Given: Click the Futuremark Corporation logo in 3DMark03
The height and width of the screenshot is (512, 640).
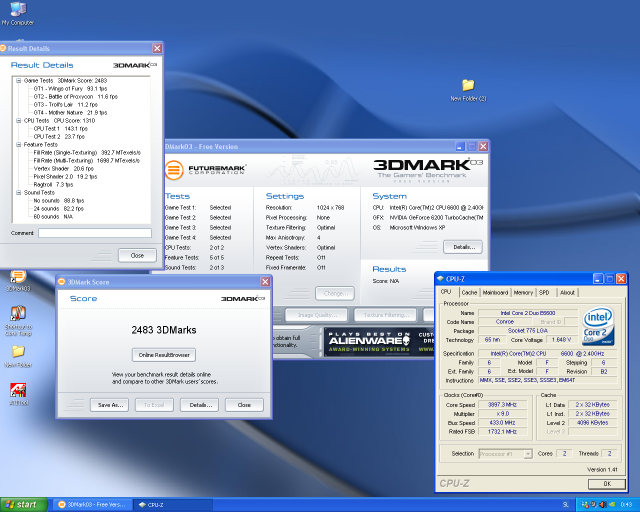Looking at the screenshot, I should (205, 169).
